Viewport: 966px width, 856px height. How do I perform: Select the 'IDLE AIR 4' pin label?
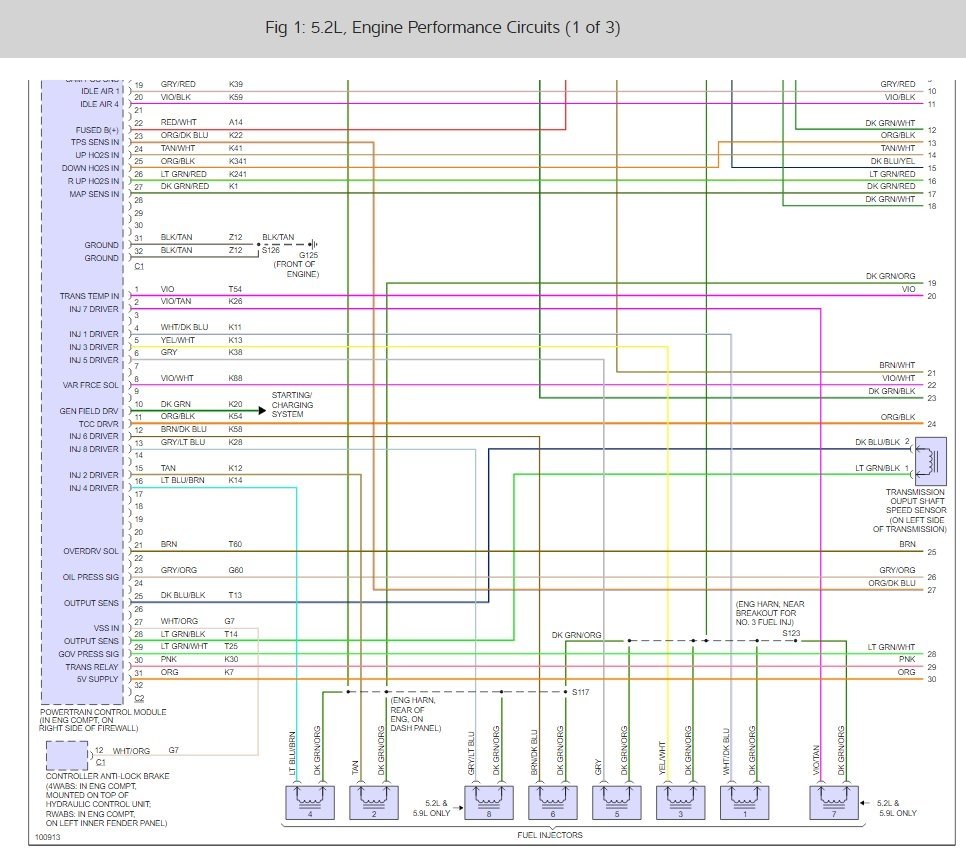tap(99, 104)
